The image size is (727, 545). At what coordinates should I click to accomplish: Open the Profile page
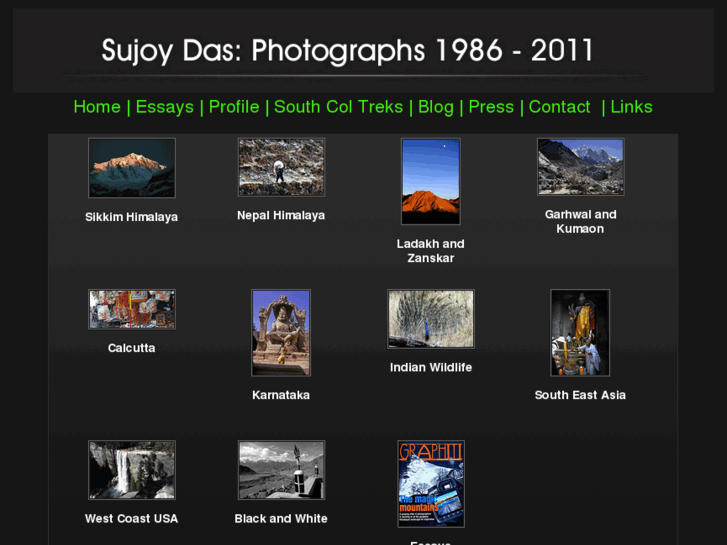[x=234, y=107]
